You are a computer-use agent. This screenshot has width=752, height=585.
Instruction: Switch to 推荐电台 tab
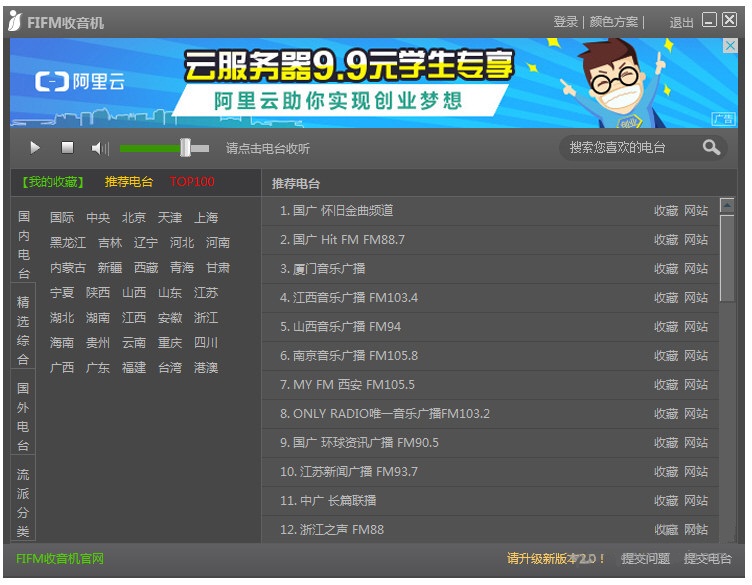pyautogui.click(x=129, y=182)
